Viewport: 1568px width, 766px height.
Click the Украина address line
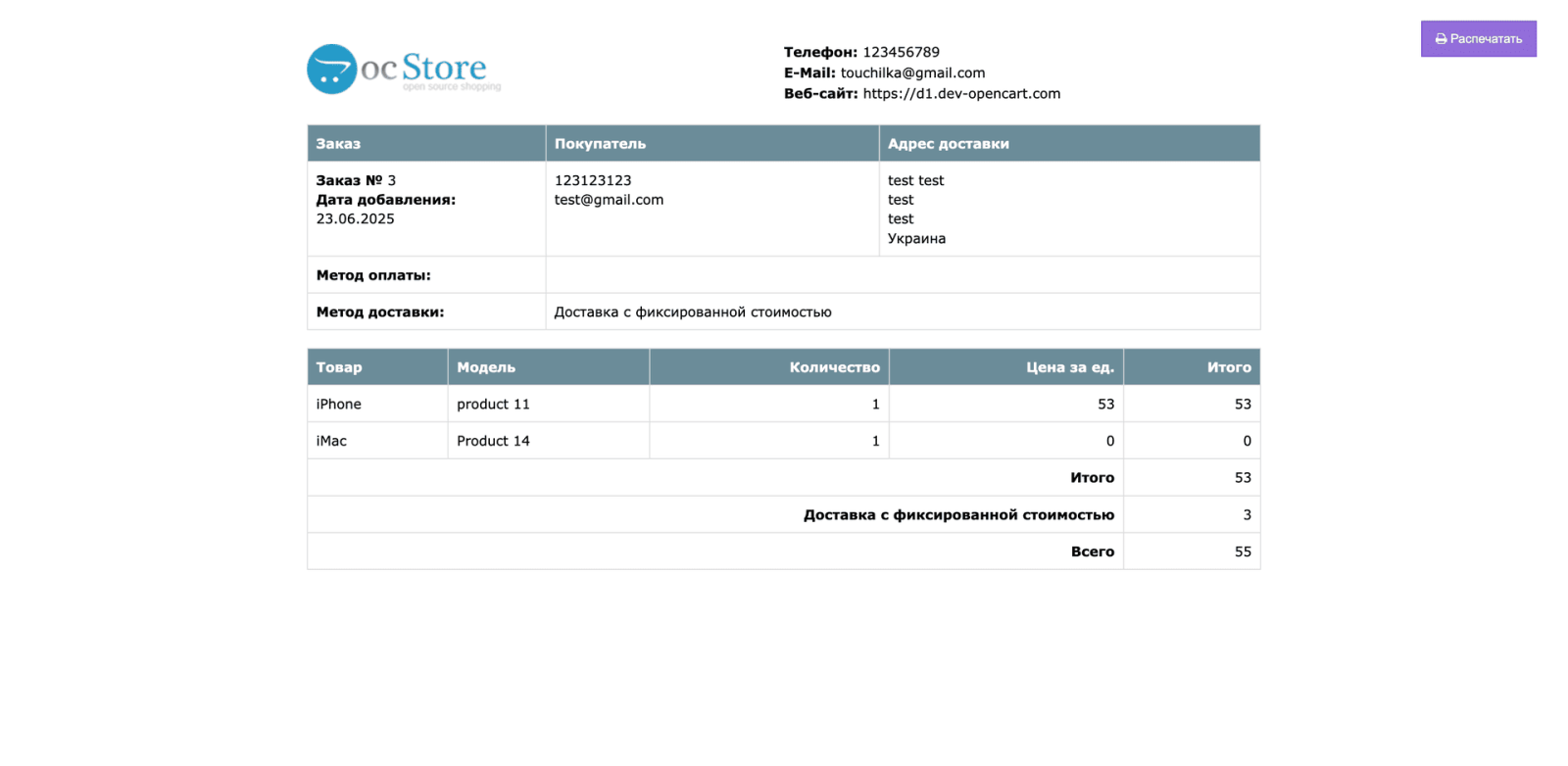pos(916,238)
